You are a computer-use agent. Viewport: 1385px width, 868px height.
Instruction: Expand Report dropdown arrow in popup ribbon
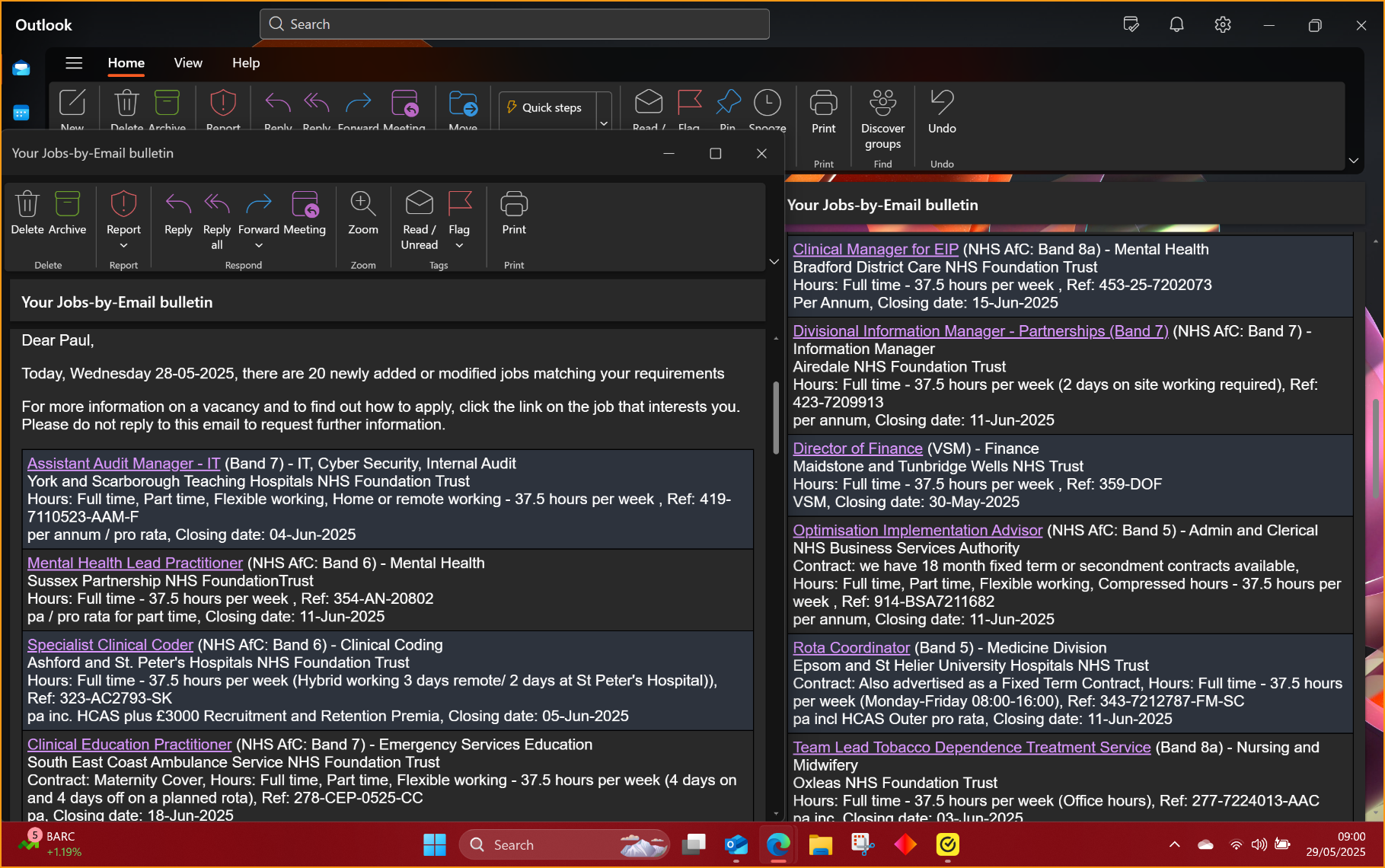click(x=123, y=245)
